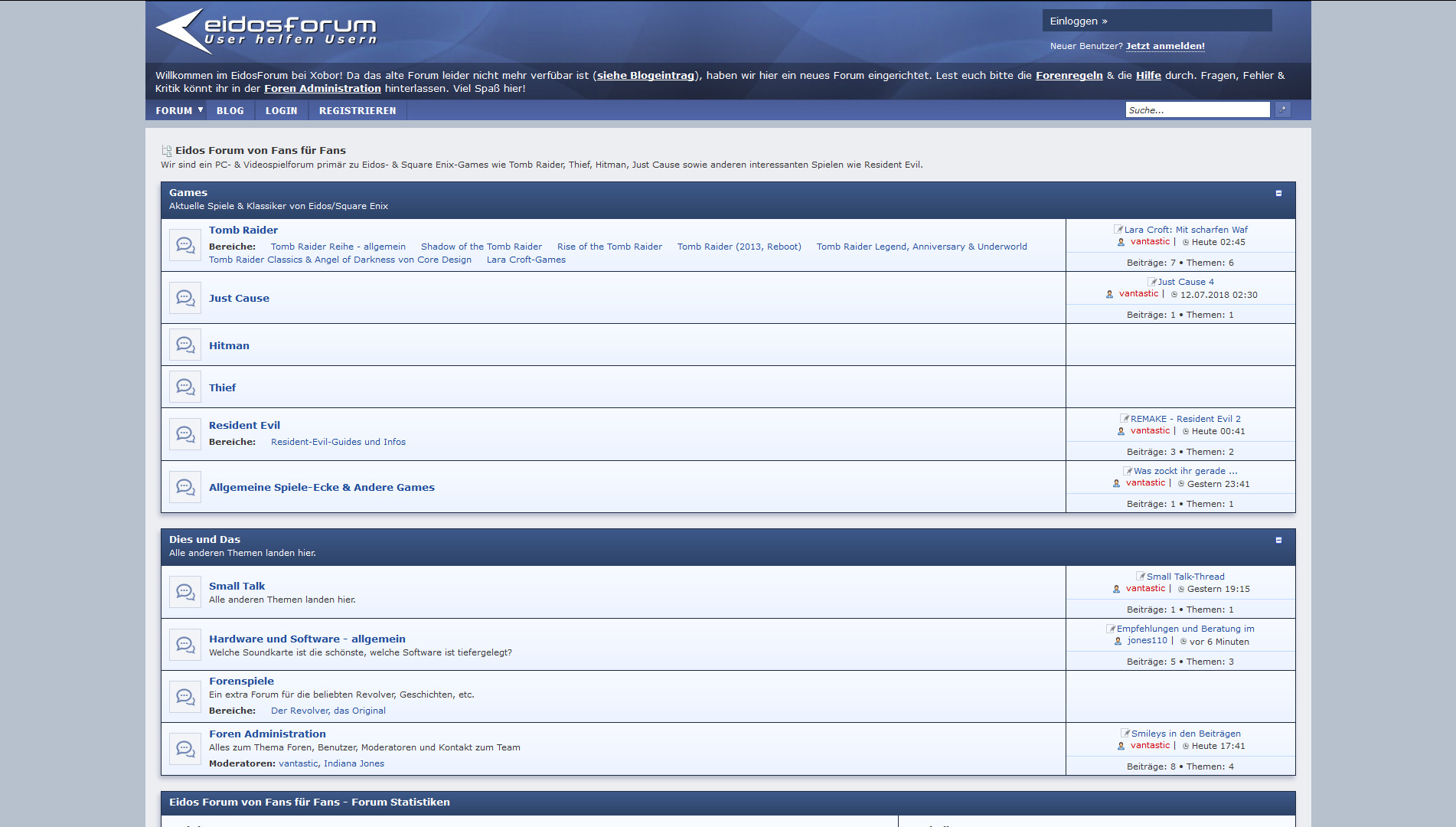Open moderator Indiana Jones profile

point(354,763)
